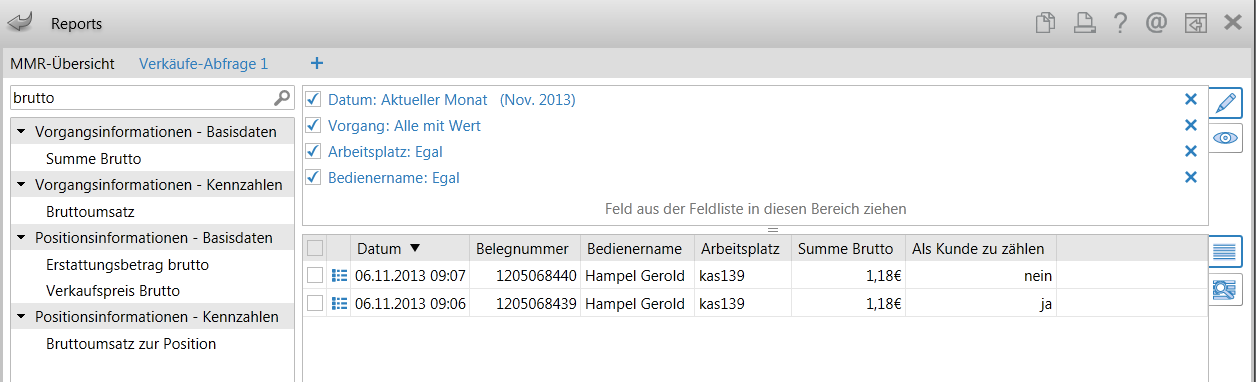Add a new tab with plus icon
Image resolution: width=1256 pixels, height=382 pixels.
(x=317, y=63)
